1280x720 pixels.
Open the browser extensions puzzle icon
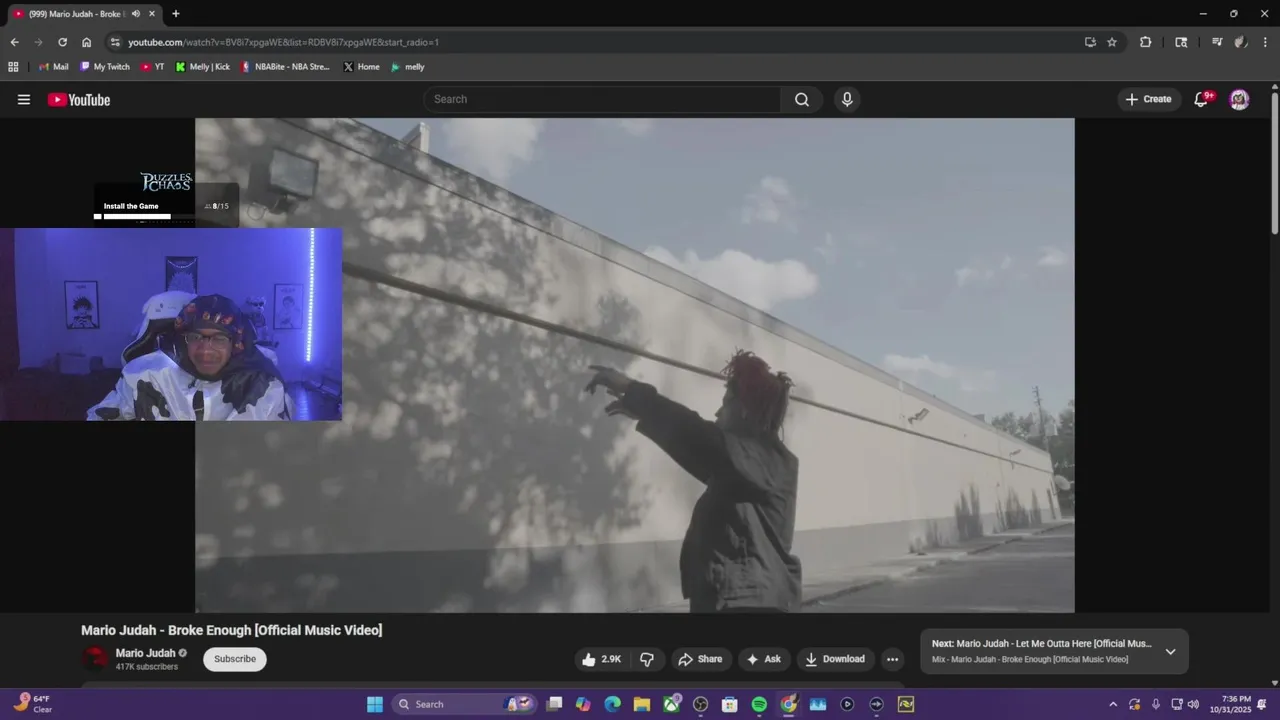tap(1145, 42)
